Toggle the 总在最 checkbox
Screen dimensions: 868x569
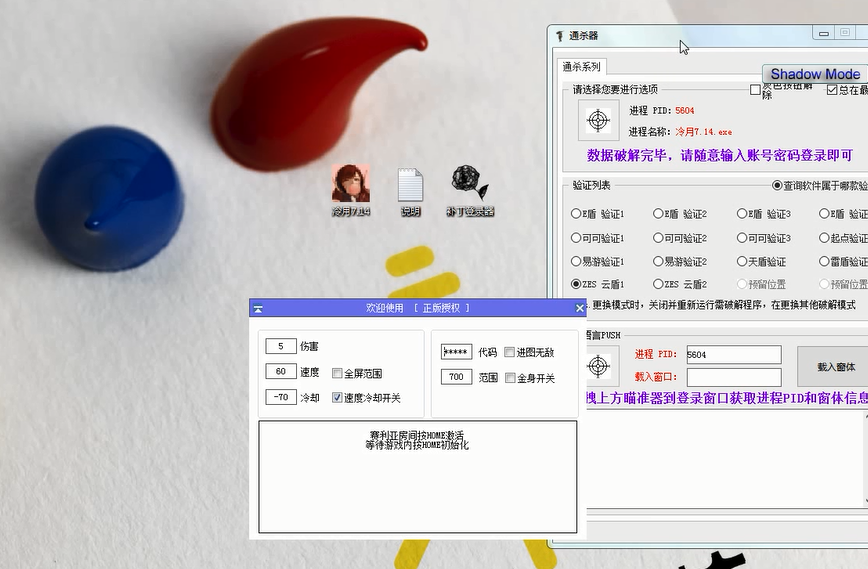click(831, 90)
